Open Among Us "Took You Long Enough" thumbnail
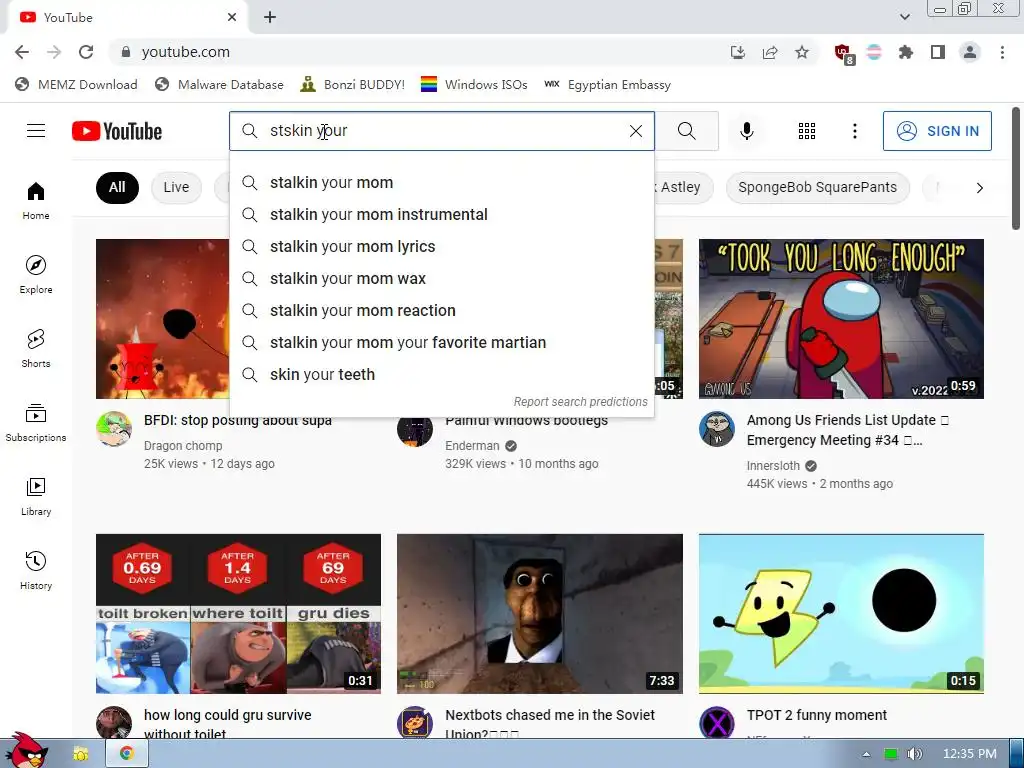The width and height of the screenshot is (1024, 768). (841, 319)
